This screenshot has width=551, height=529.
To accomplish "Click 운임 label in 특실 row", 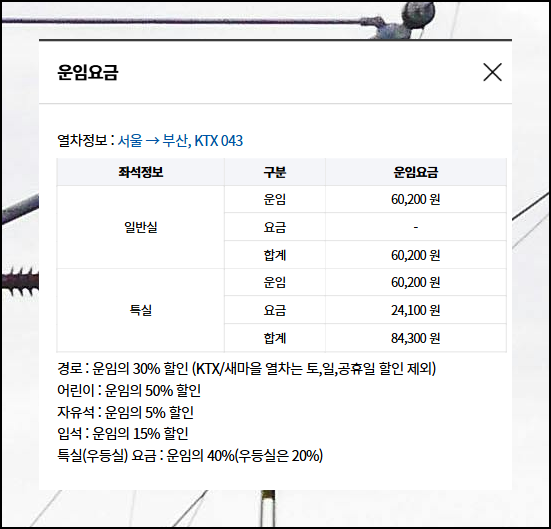I will pos(275,282).
